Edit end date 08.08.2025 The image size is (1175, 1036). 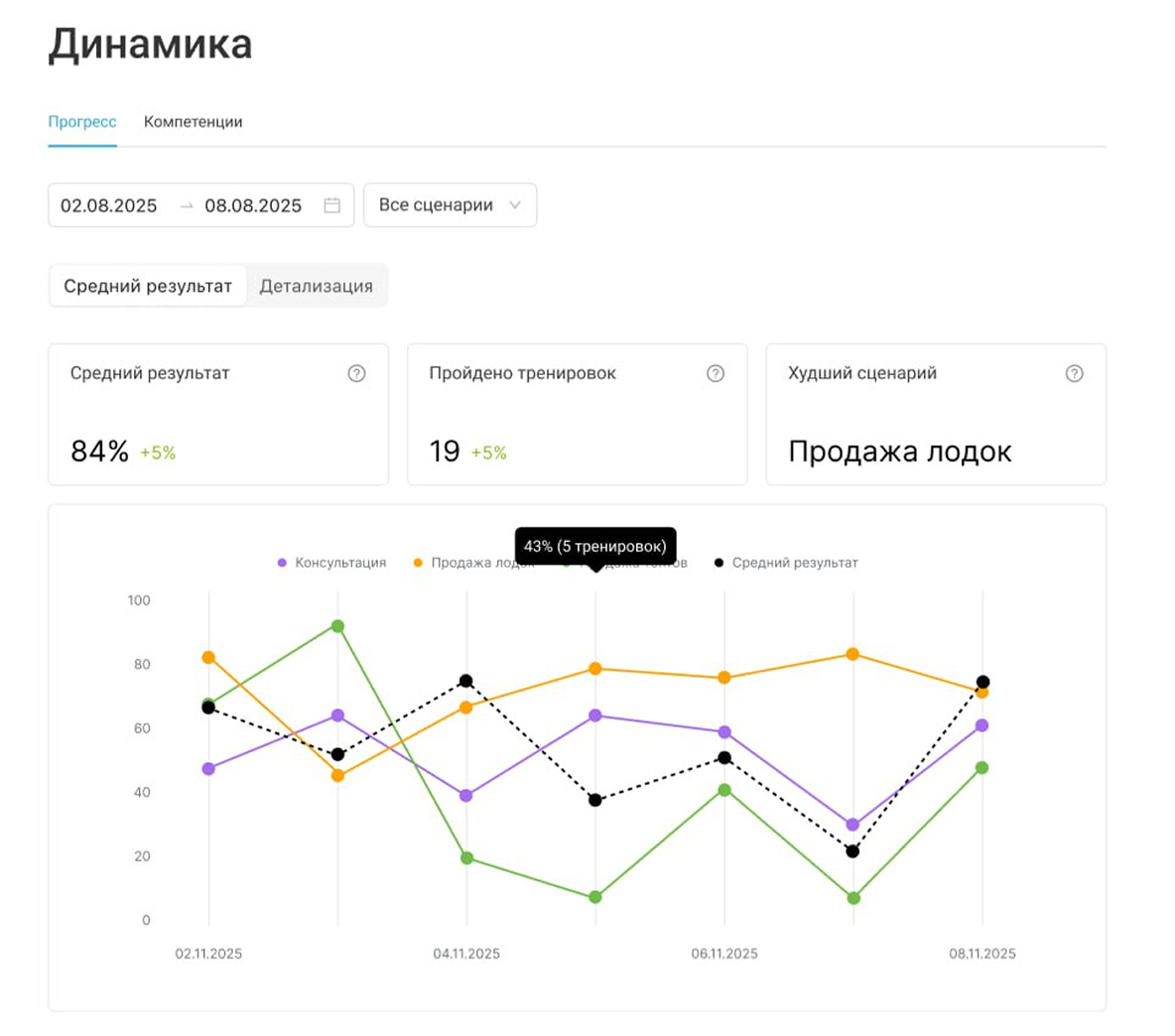[x=253, y=205]
